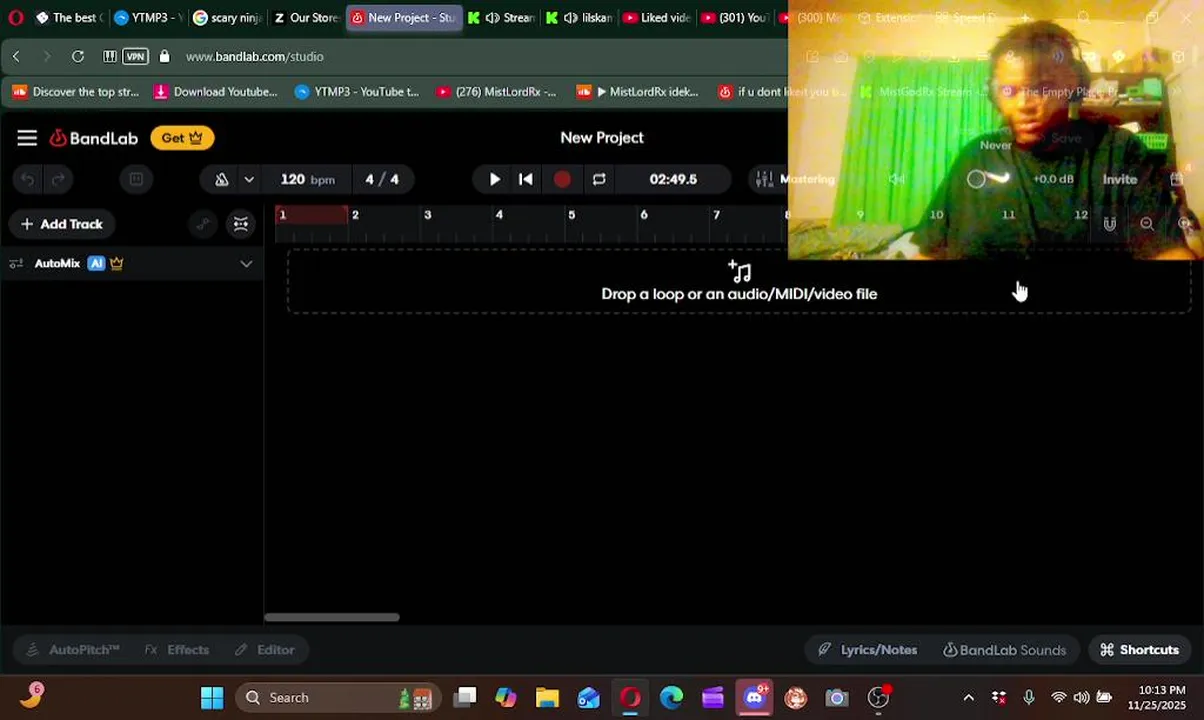1204x720 pixels.
Task: Show keyboard Shortcuts
Action: (1139, 650)
